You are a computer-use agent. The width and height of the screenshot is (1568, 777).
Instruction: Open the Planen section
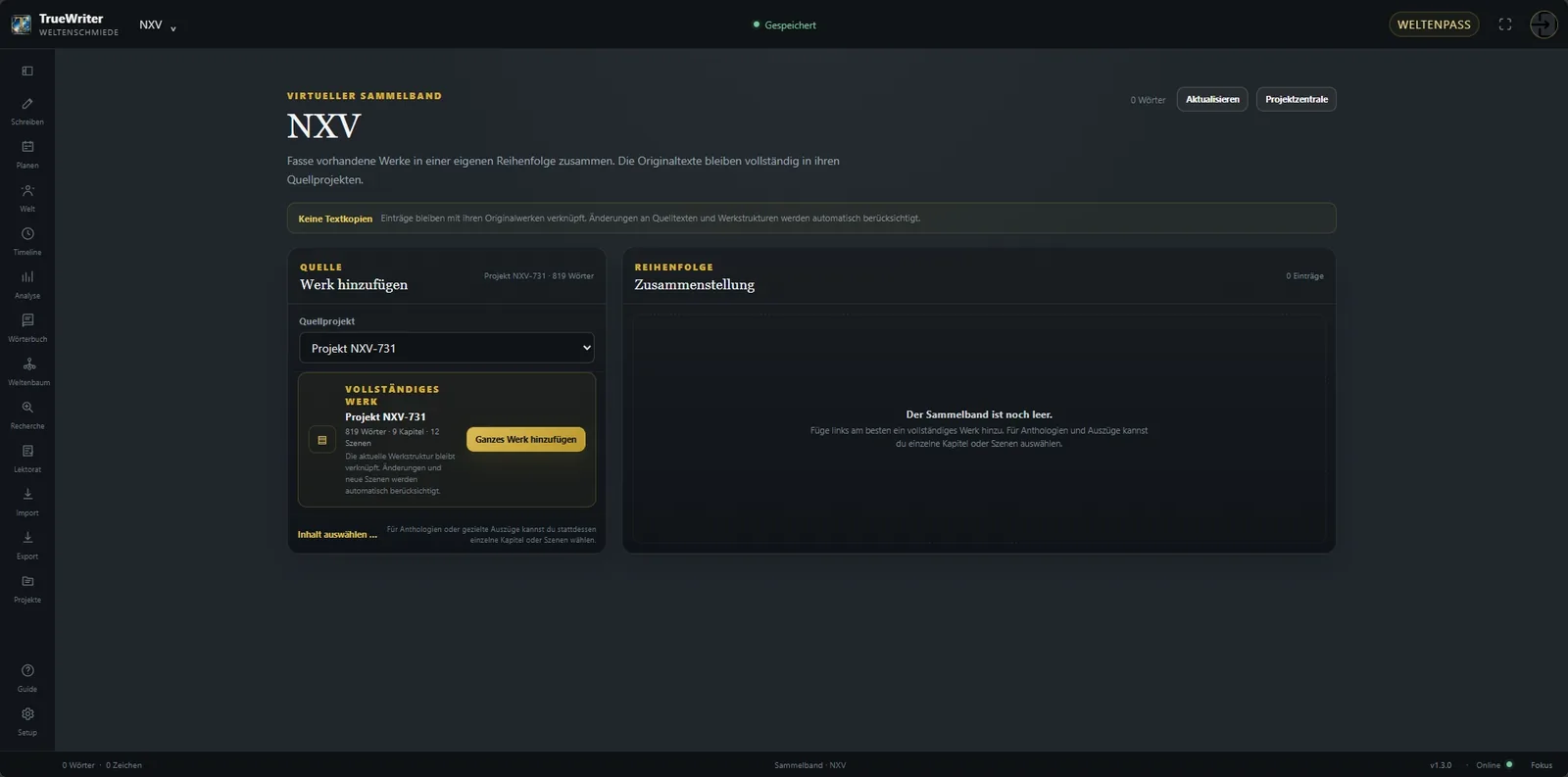[x=27, y=154]
